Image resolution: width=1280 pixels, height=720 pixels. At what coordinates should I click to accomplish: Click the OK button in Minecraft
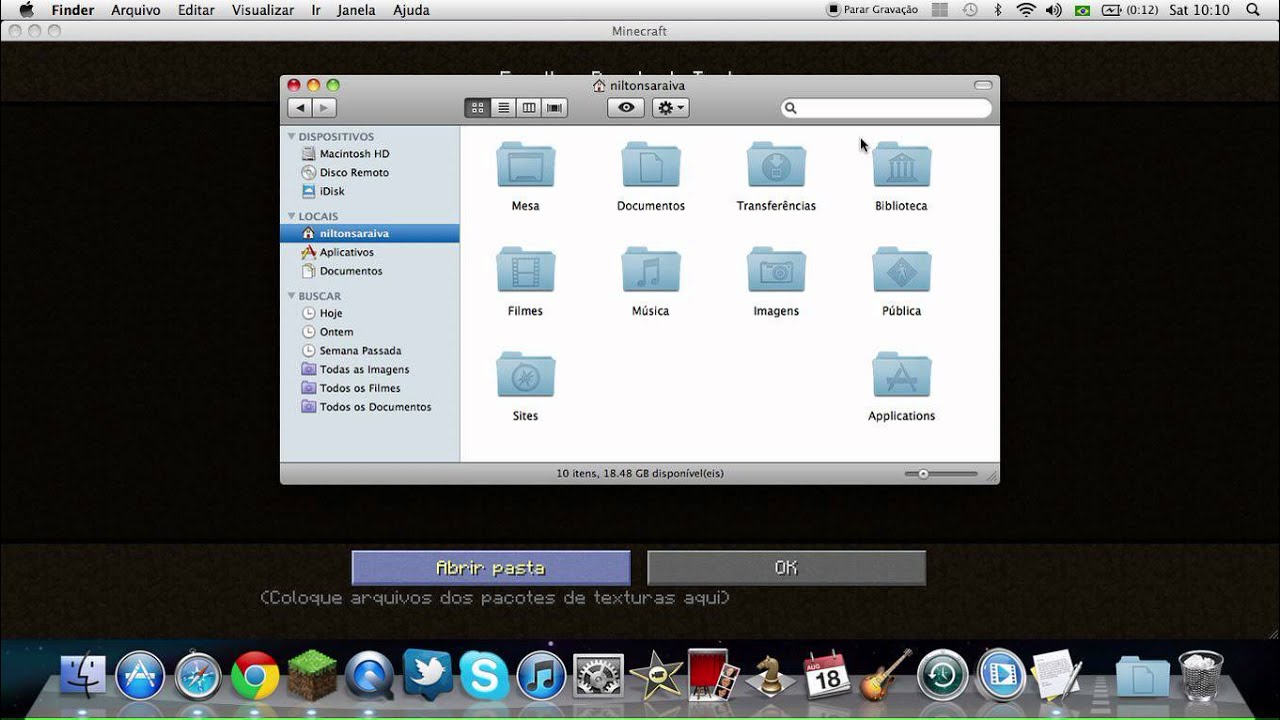[786, 568]
